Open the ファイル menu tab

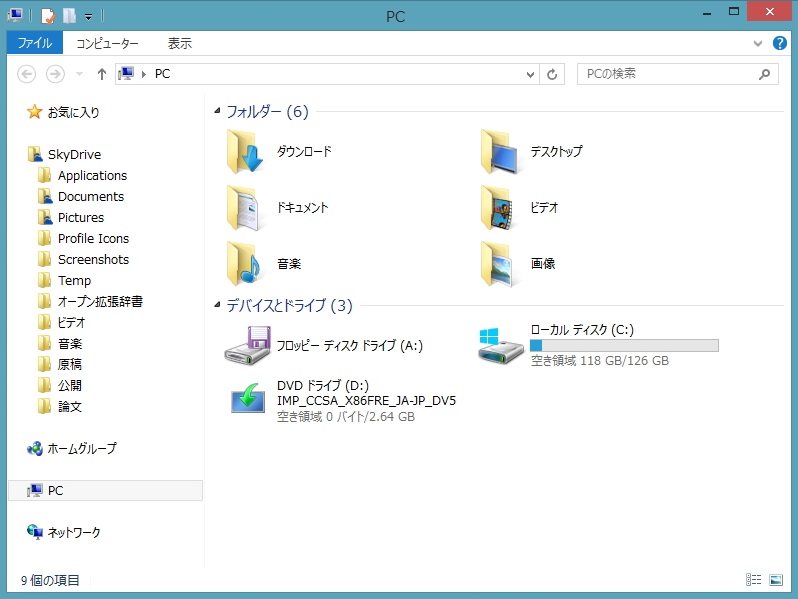pyautogui.click(x=35, y=43)
